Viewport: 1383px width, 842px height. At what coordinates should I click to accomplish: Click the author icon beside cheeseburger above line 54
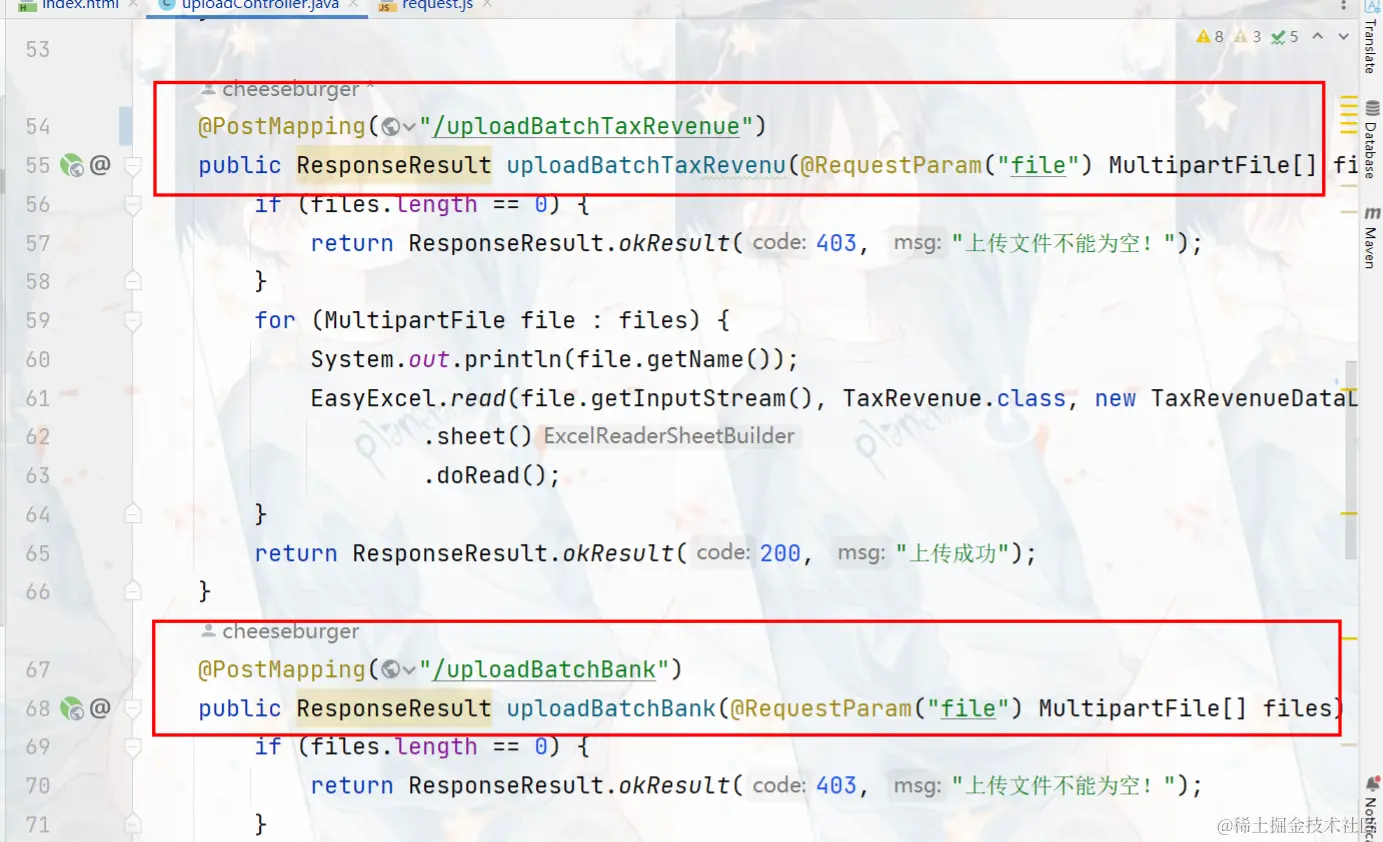coord(208,90)
